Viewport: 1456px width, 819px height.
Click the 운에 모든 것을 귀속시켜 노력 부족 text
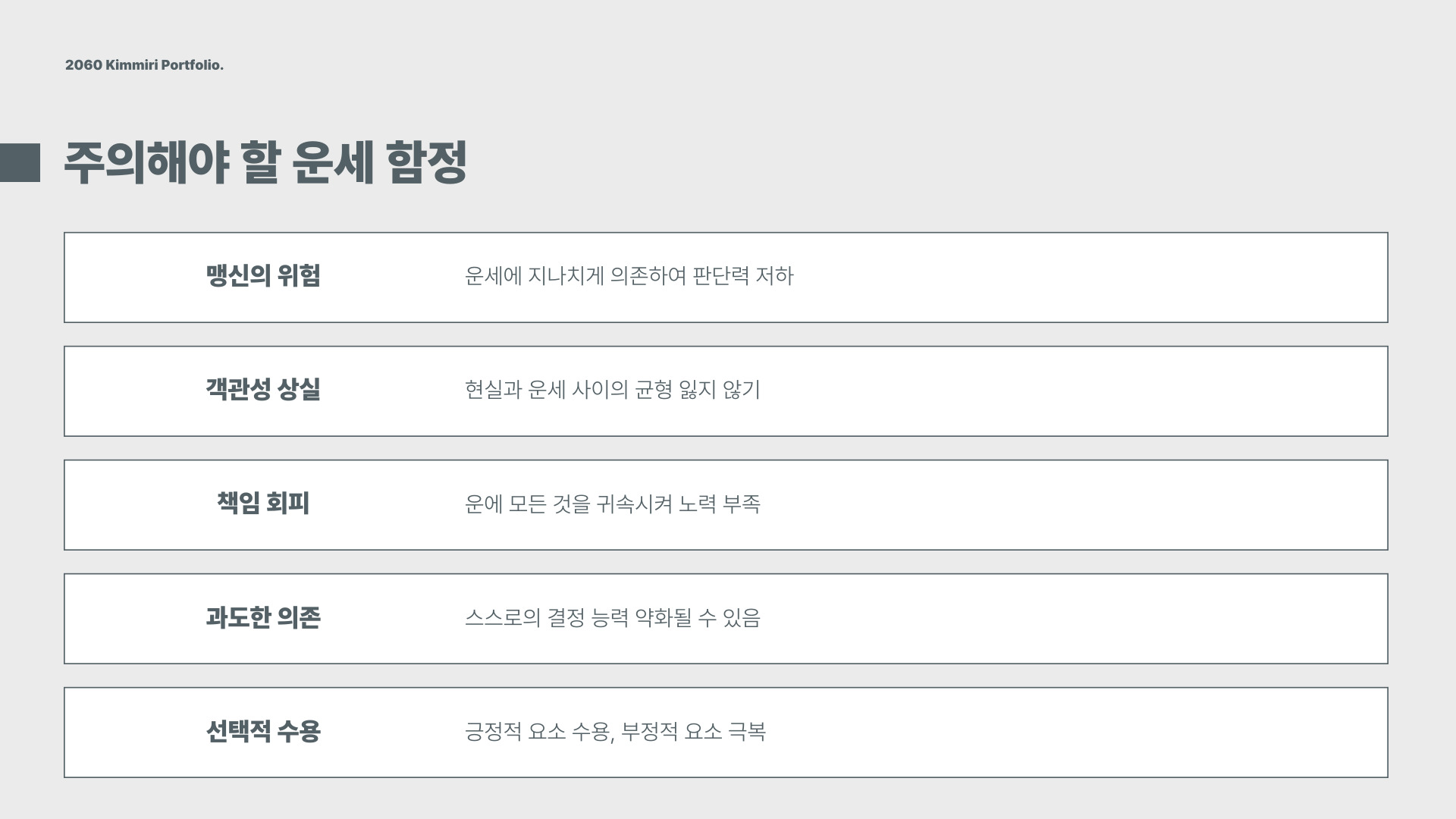click(612, 504)
